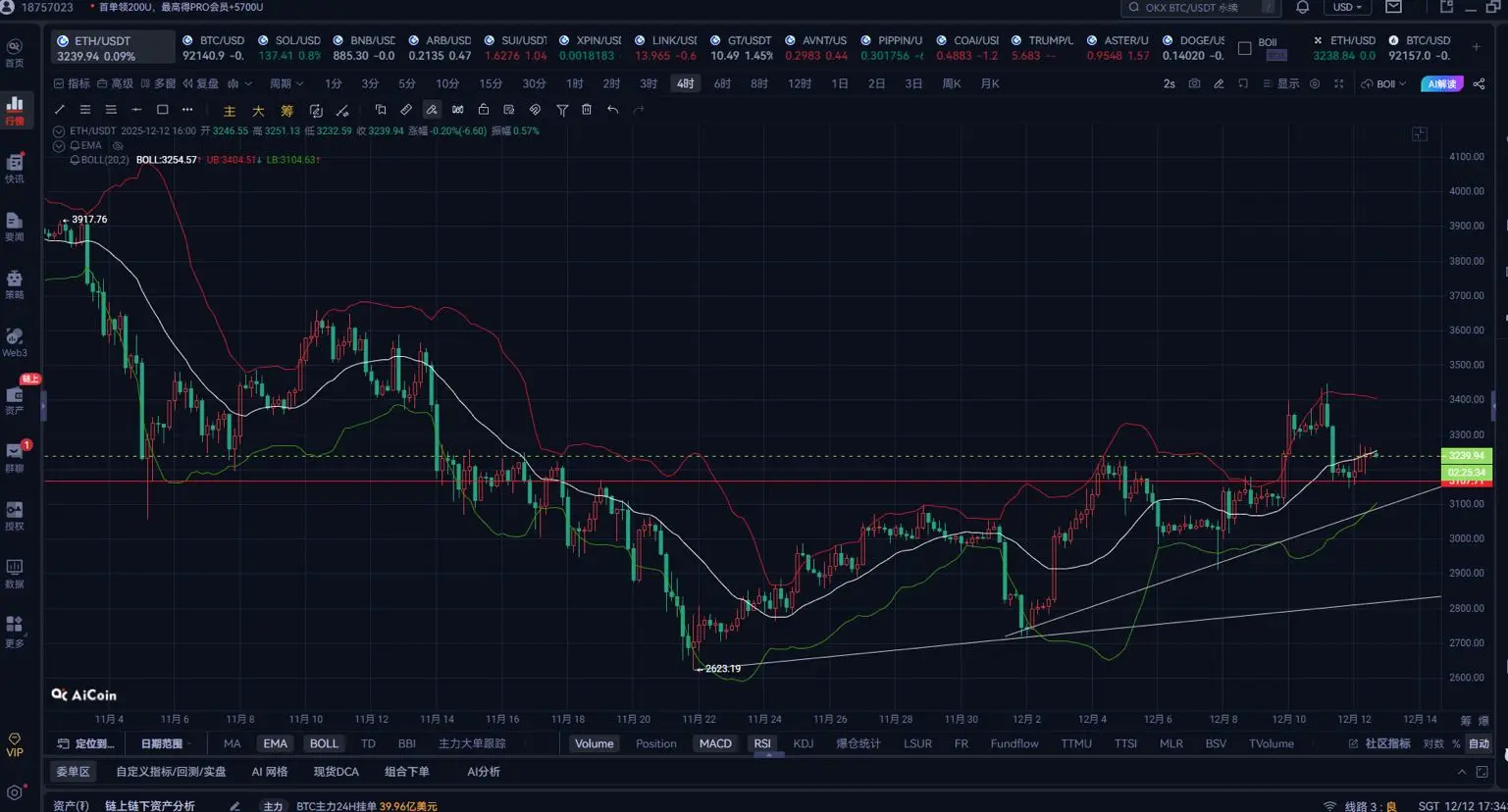The height and width of the screenshot is (812, 1508).
Task: Click the trash delete drawings icon
Action: (587, 110)
